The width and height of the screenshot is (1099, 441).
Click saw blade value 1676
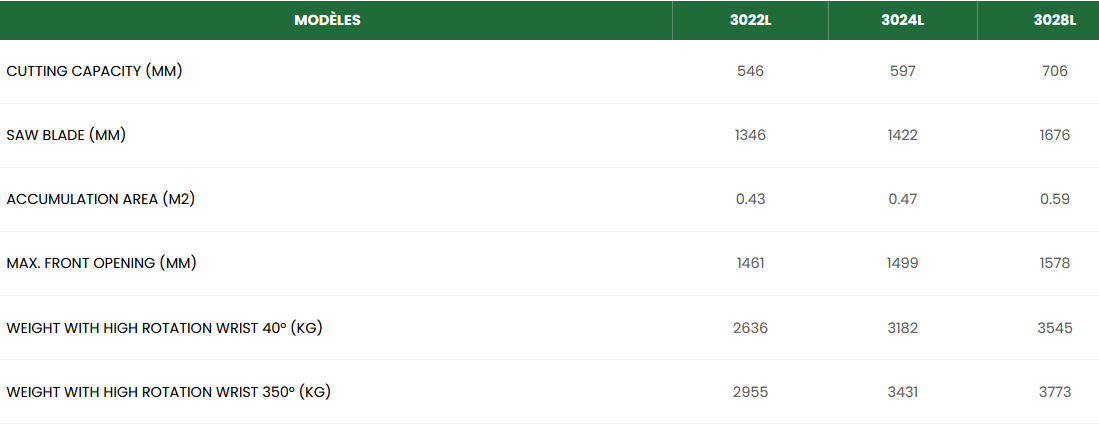pyautogui.click(x=1054, y=135)
